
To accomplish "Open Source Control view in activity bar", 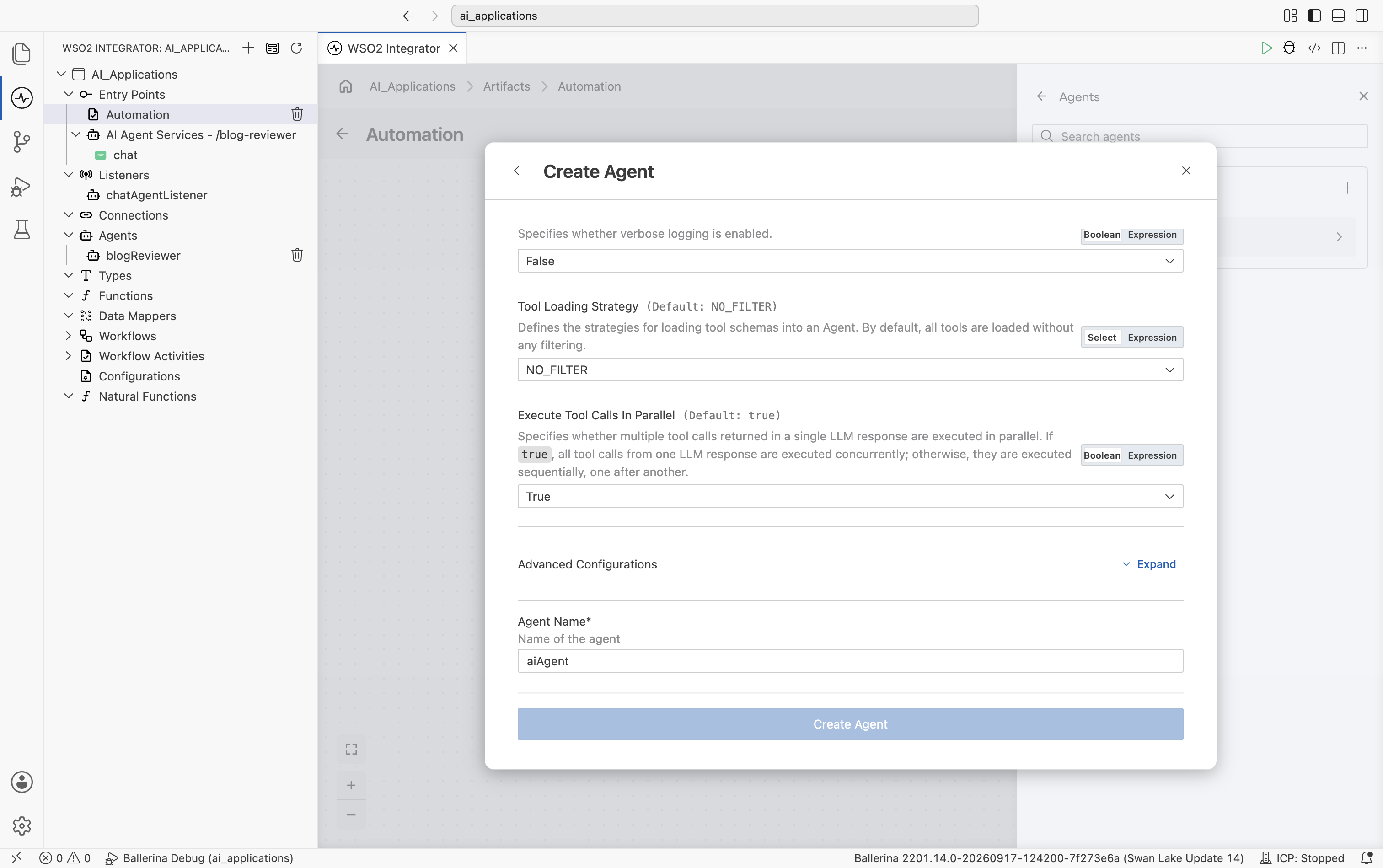I will pyautogui.click(x=21, y=142).
